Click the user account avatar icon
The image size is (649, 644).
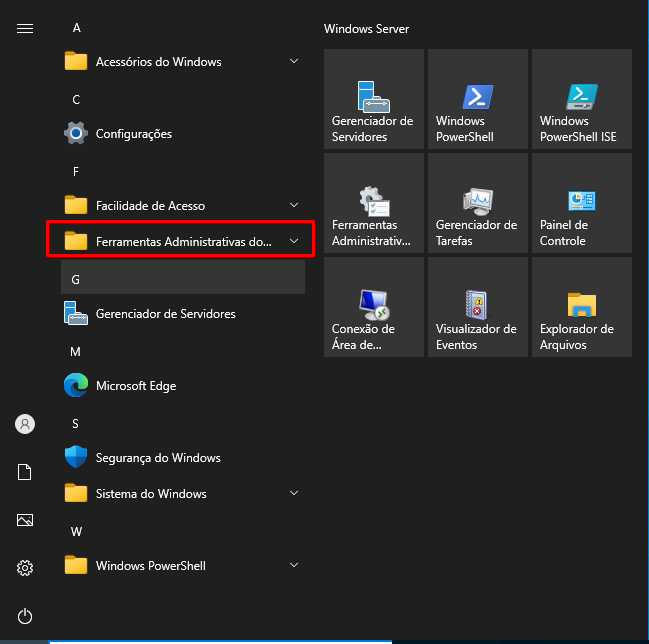[x=25, y=424]
